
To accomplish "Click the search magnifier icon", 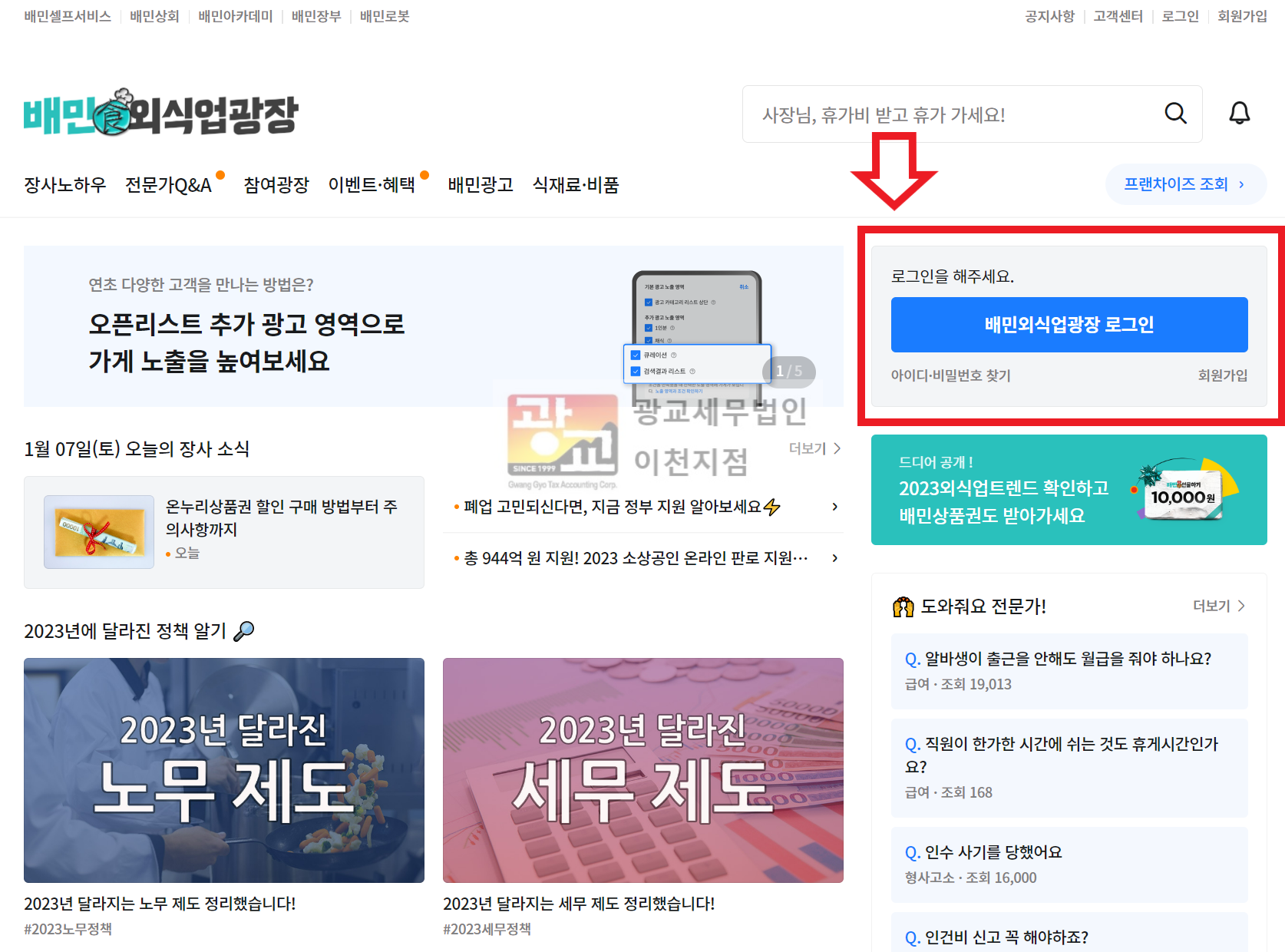I will click(1175, 114).
